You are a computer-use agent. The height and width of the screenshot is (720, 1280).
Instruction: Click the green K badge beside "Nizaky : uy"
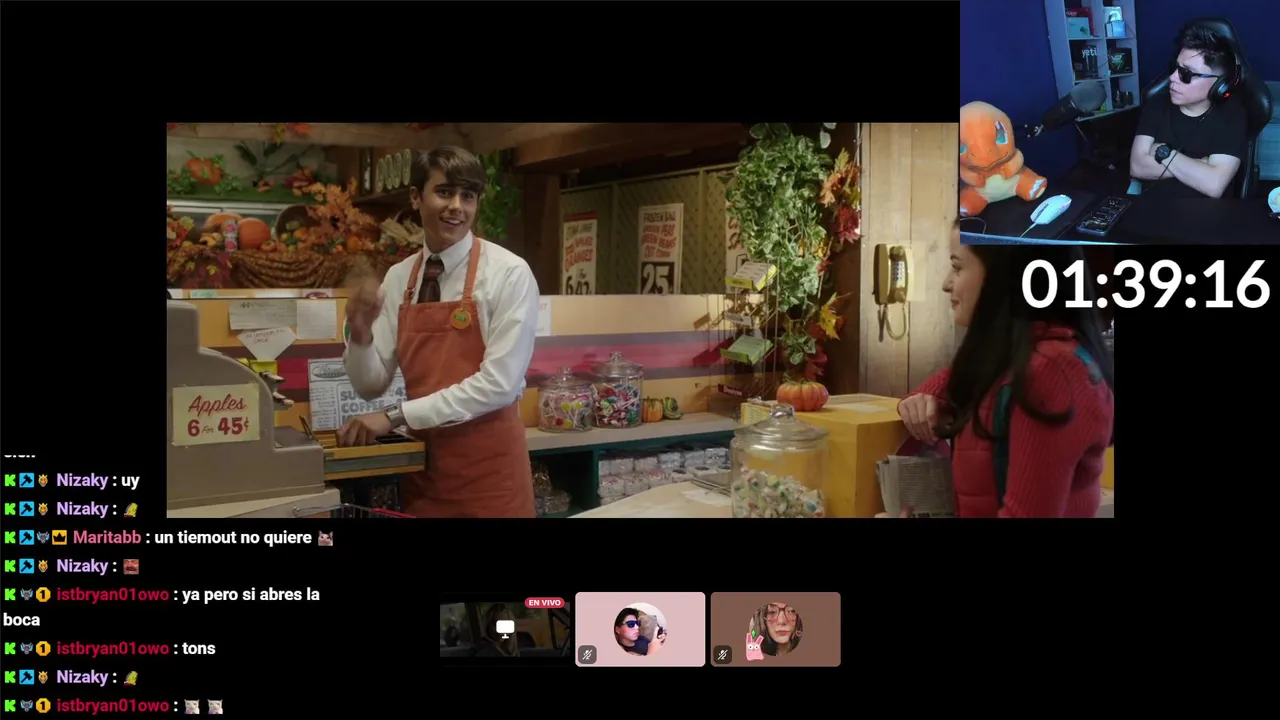point(10,481)
